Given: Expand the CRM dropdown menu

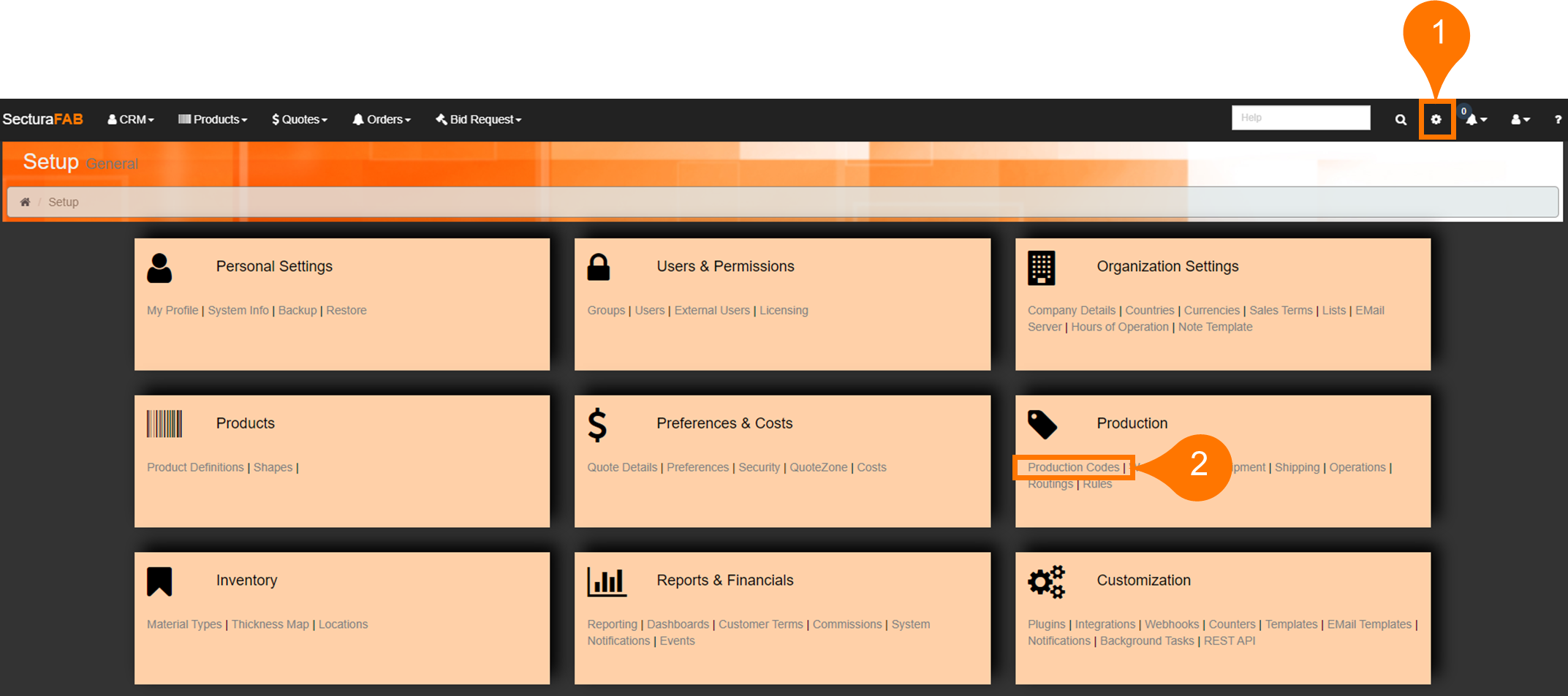Looking at the screenshot, I should coord(131,119).
